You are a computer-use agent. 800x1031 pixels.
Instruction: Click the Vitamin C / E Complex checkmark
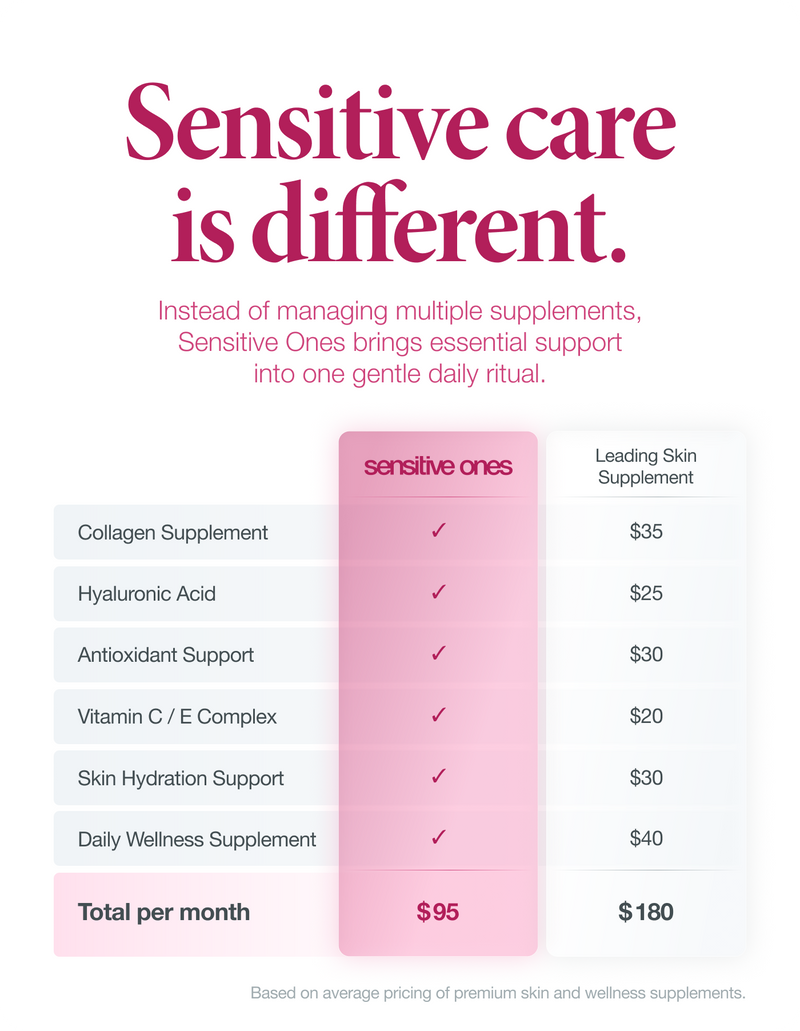point(438,716)
